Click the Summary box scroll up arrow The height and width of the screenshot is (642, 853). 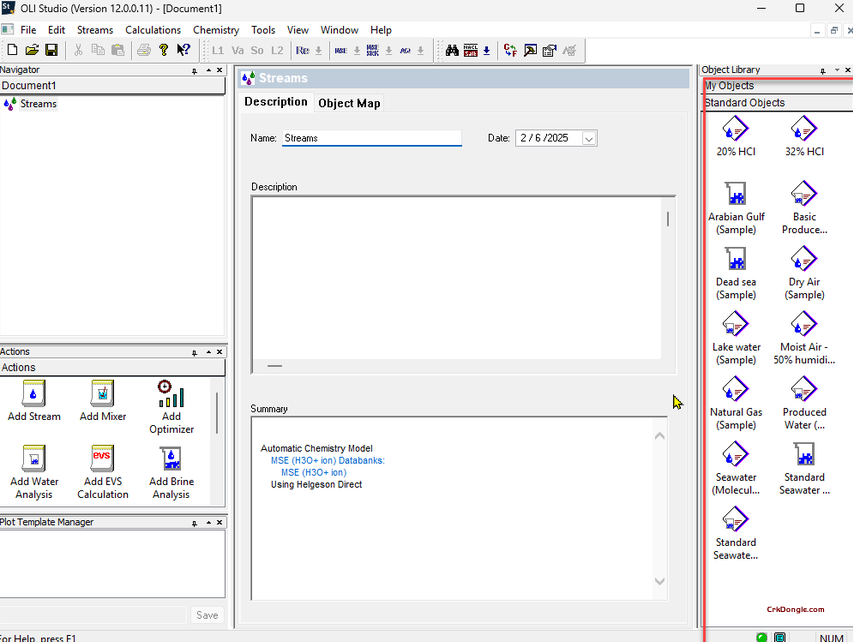pyautogui.click(x=659, y=436)
